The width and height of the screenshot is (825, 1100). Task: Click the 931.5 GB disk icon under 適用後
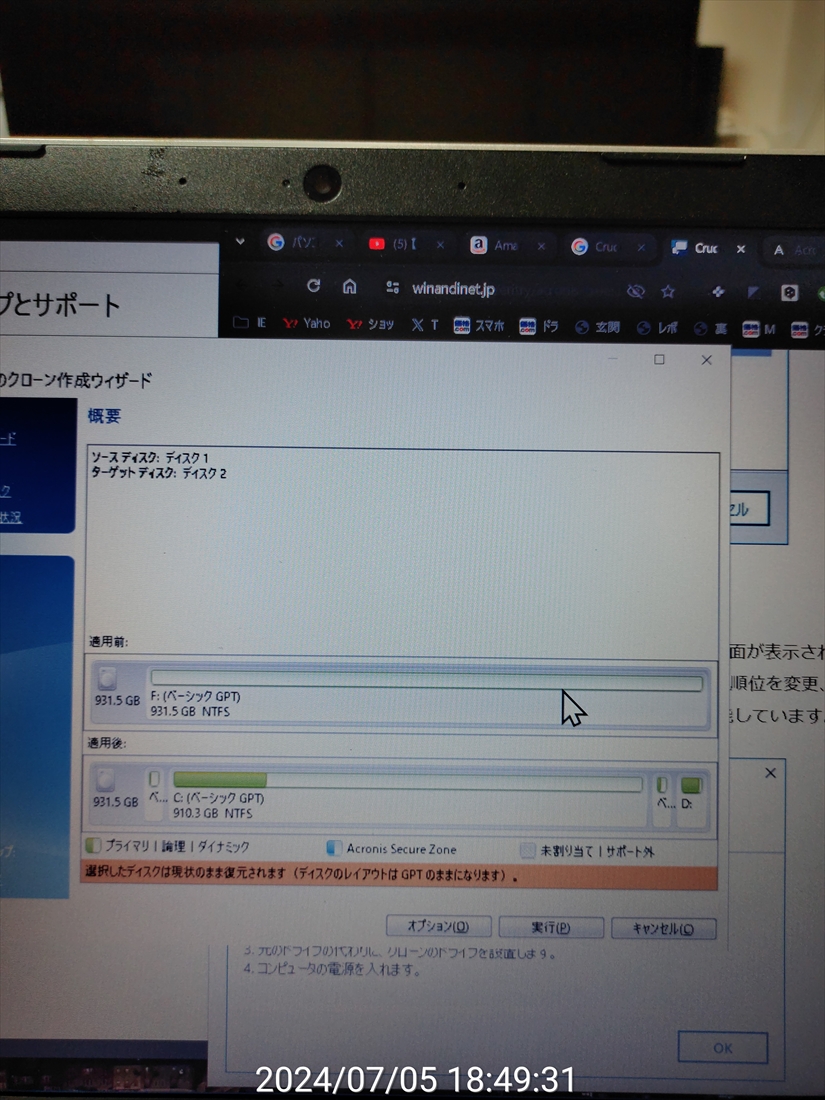[x=105, y=781]
